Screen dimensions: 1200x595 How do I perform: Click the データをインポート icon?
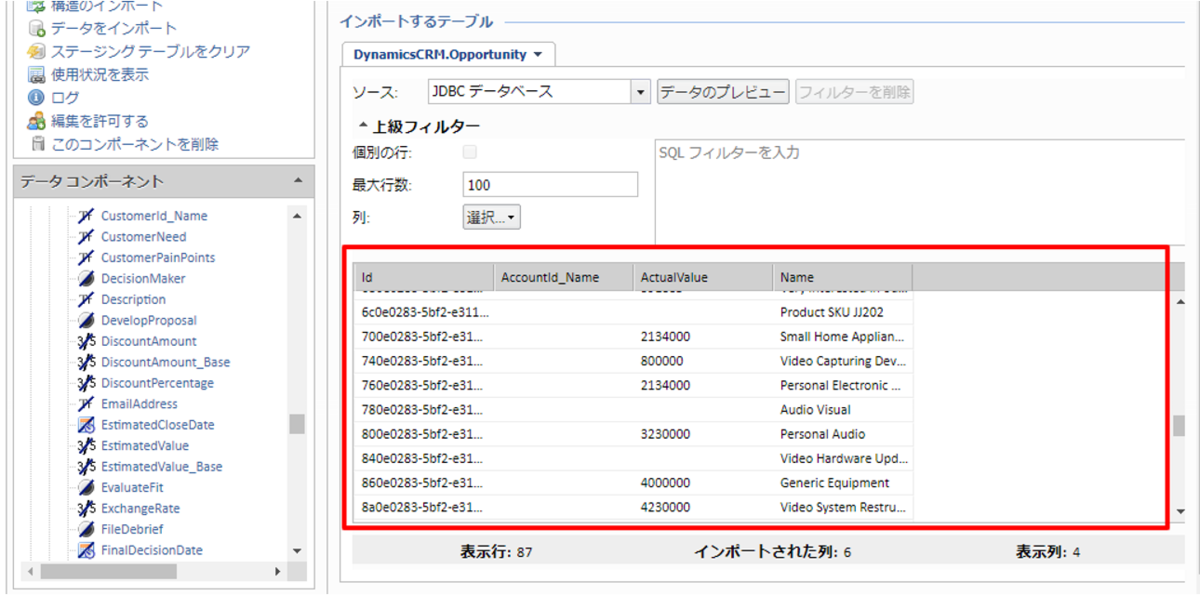(x=36, y=28)
